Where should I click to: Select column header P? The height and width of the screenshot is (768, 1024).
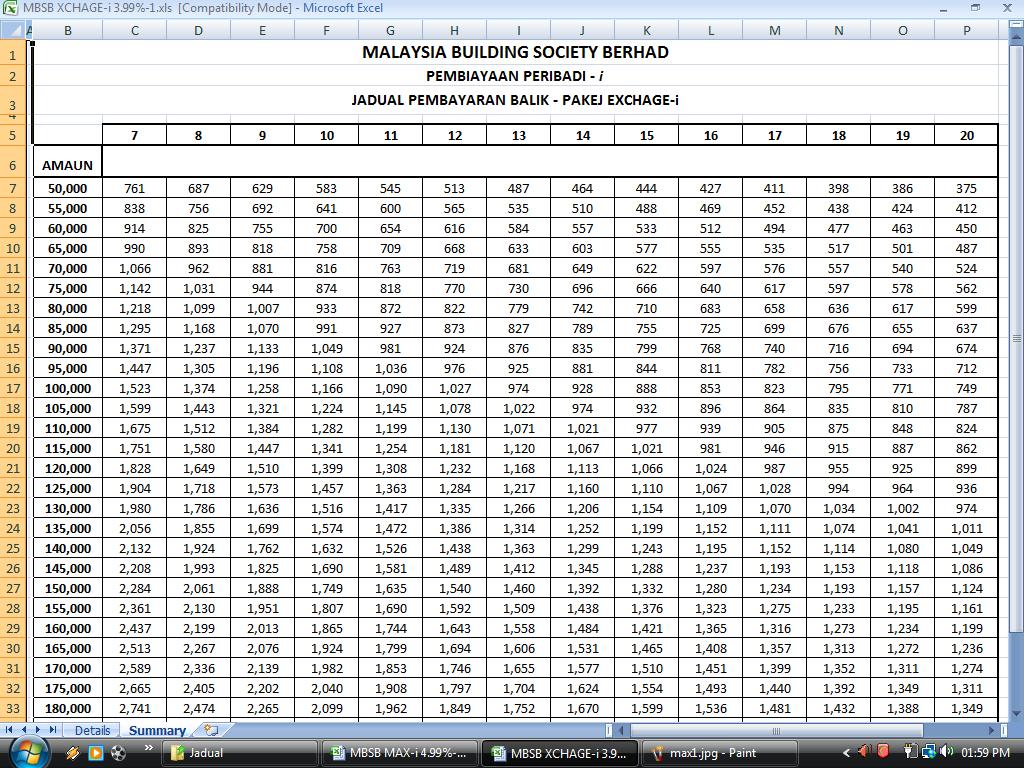tap(967, 30)
